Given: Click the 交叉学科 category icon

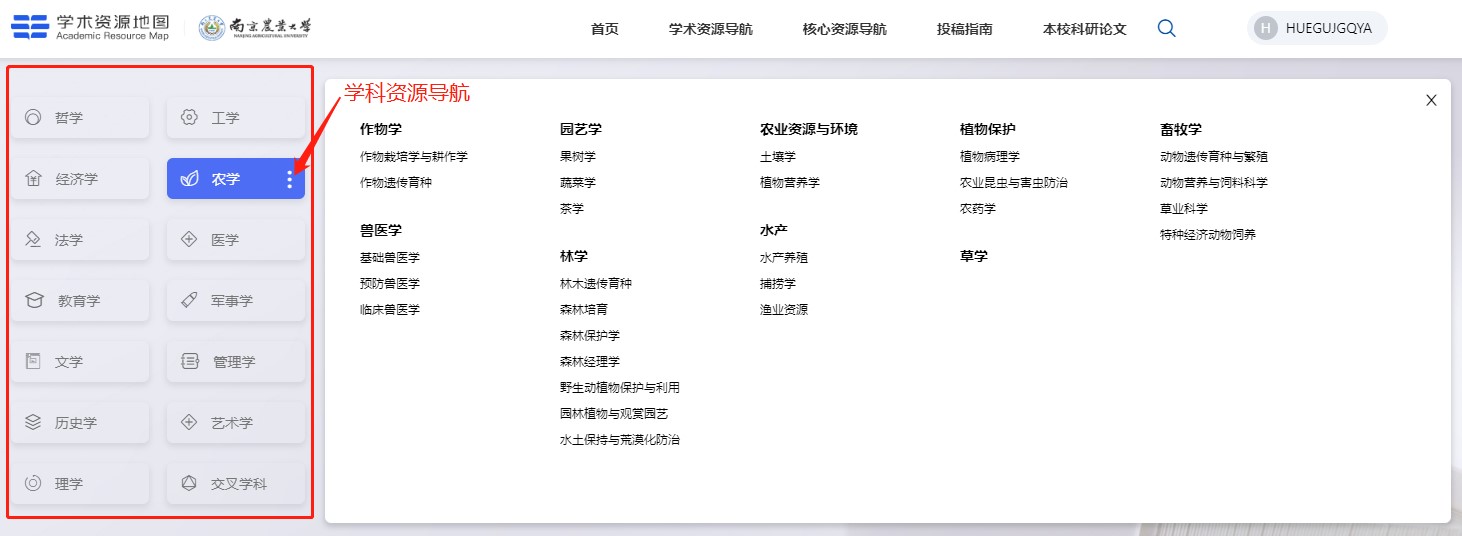Looking at the screenshot, I should (189, 484).
